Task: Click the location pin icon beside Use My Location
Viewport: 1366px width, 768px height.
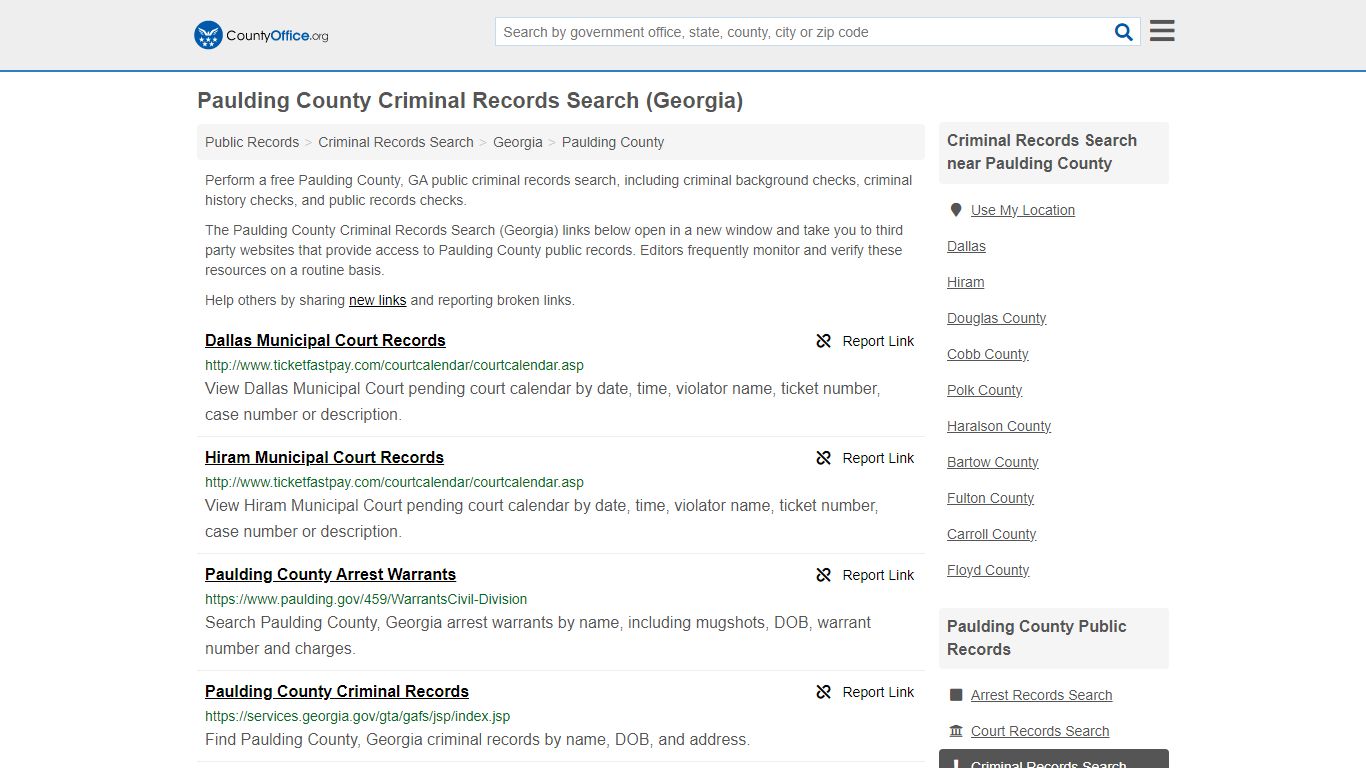Action: point(956,210)
